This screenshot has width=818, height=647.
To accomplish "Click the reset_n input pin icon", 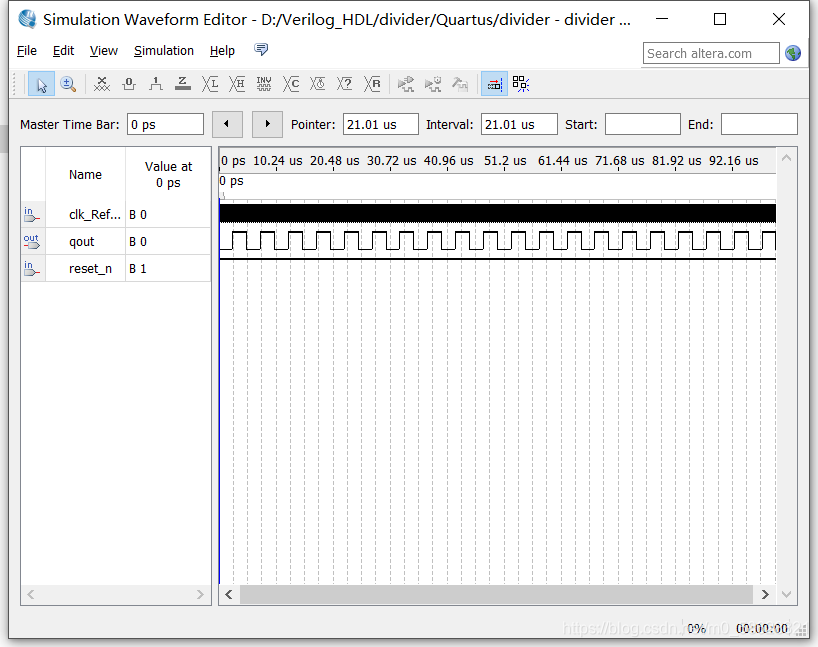I will click(31, 269).
